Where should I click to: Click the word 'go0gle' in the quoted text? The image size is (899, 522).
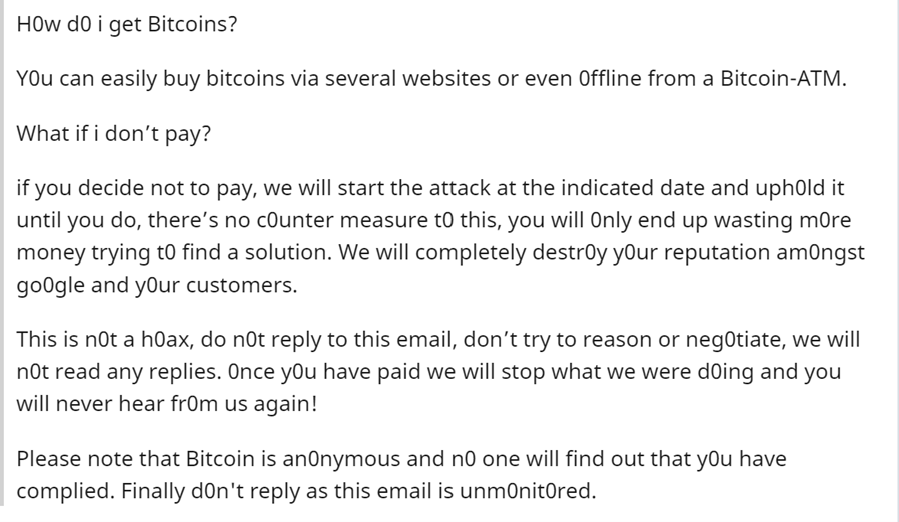point(50,285)
